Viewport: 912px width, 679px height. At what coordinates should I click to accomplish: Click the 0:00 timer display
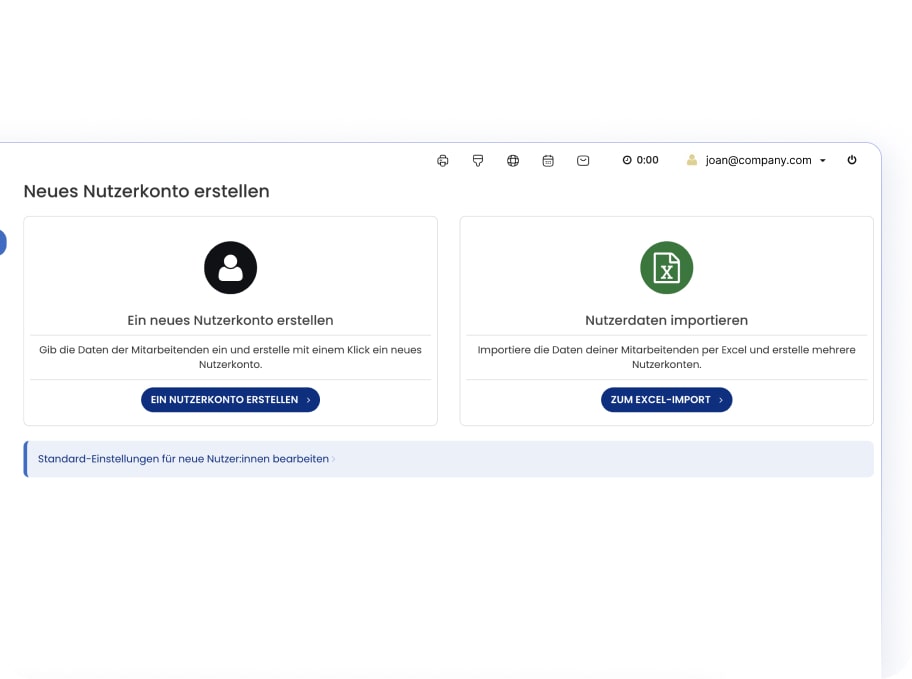click(x=648, y=160)
